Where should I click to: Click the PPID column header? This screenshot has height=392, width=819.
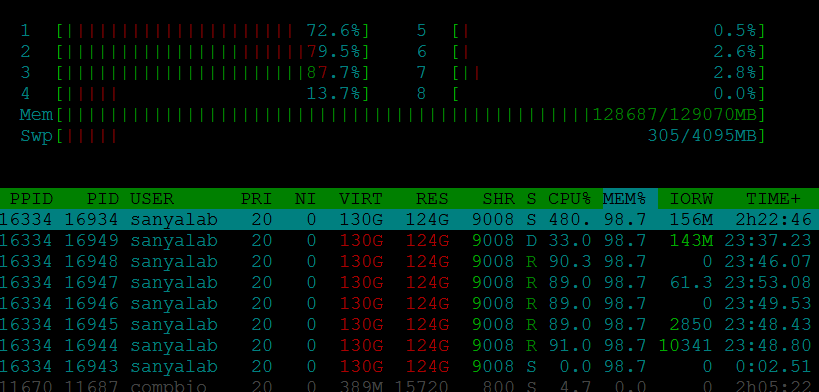pyautogui.click(x=31, y=199)
